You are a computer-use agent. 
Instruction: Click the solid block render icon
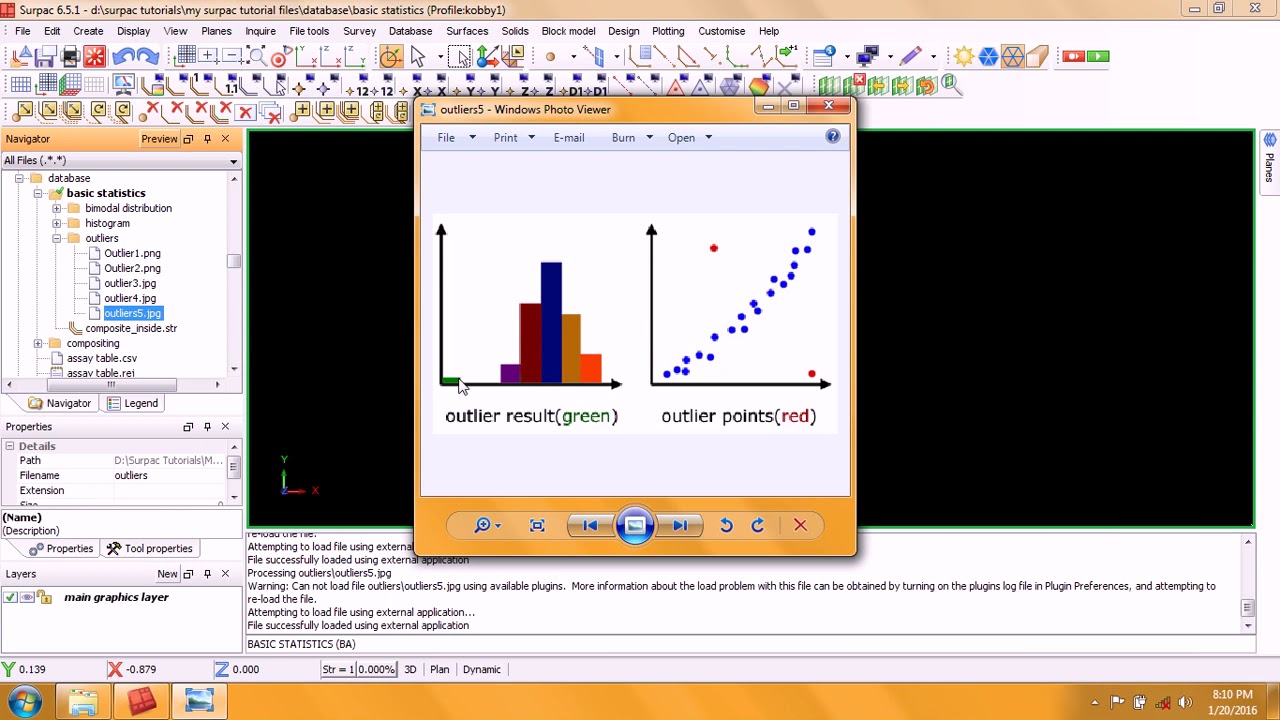click(x=1036, y=57)
